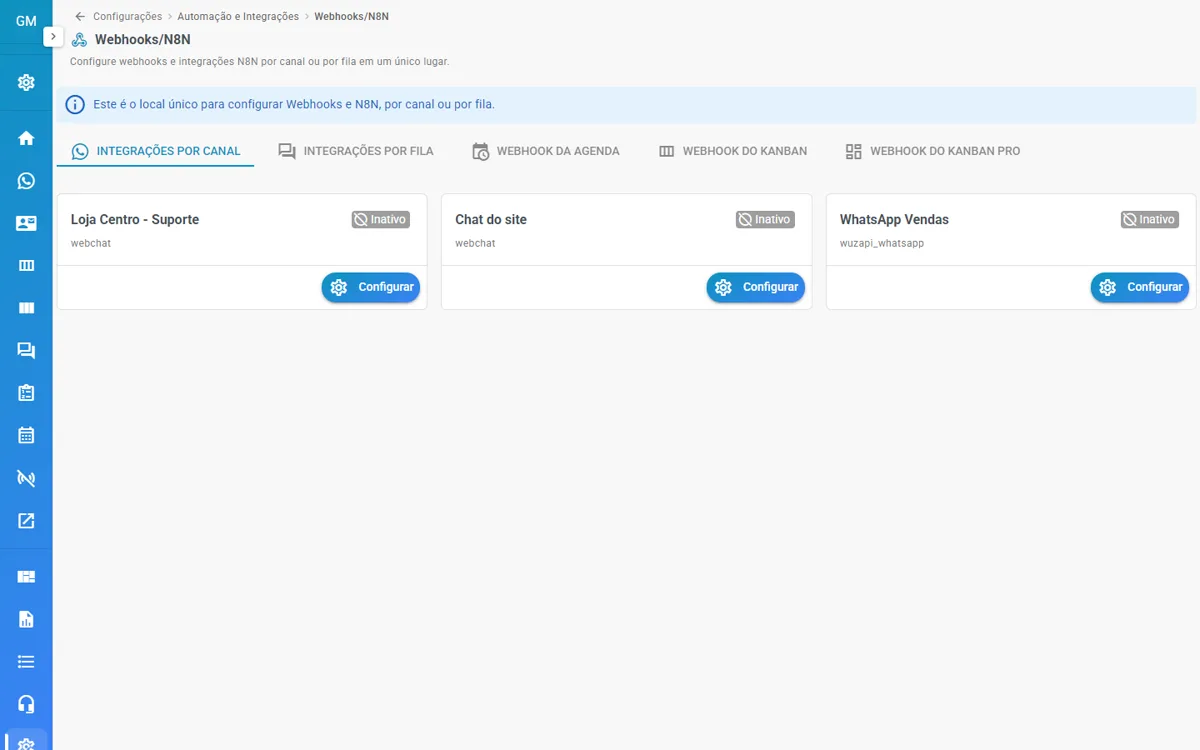Viewport: 1200px width, 750px height.
Task: Click Inativo badge on Loja Centro - Suporte
Action: (x=381, y=219)
